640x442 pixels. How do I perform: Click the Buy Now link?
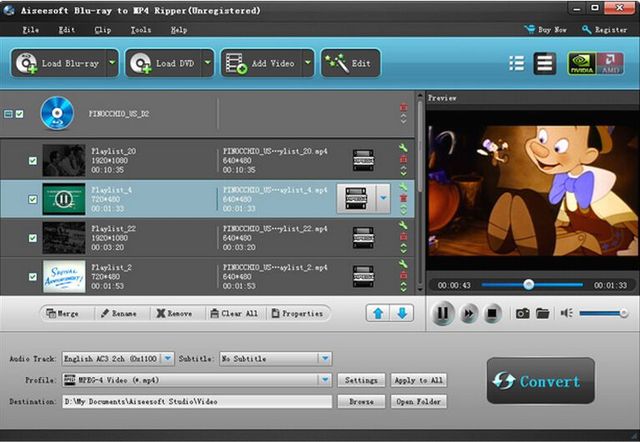point(546,29)
